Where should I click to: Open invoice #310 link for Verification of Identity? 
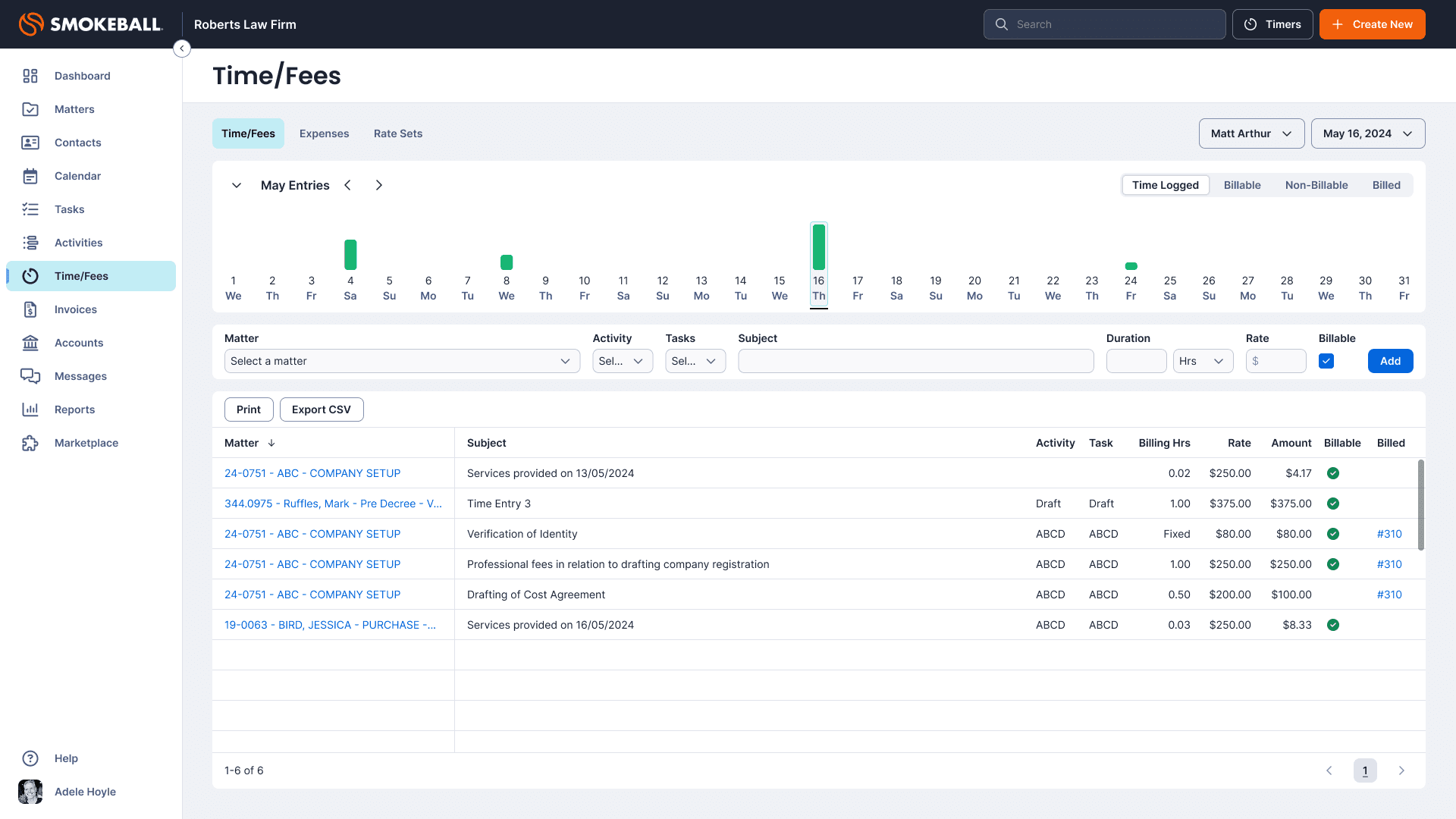pos(1389,534)
